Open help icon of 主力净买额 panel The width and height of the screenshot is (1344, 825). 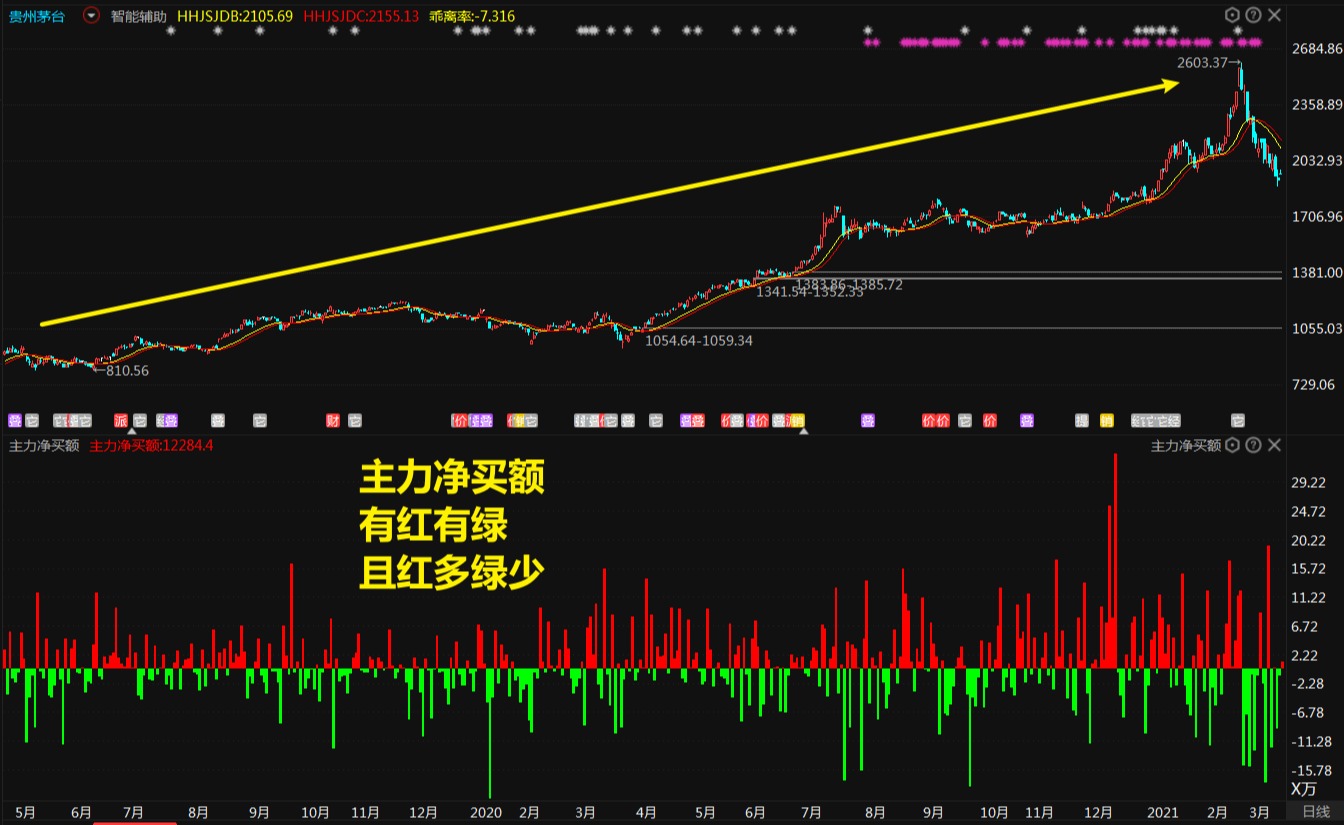[x=1253, y=445]
